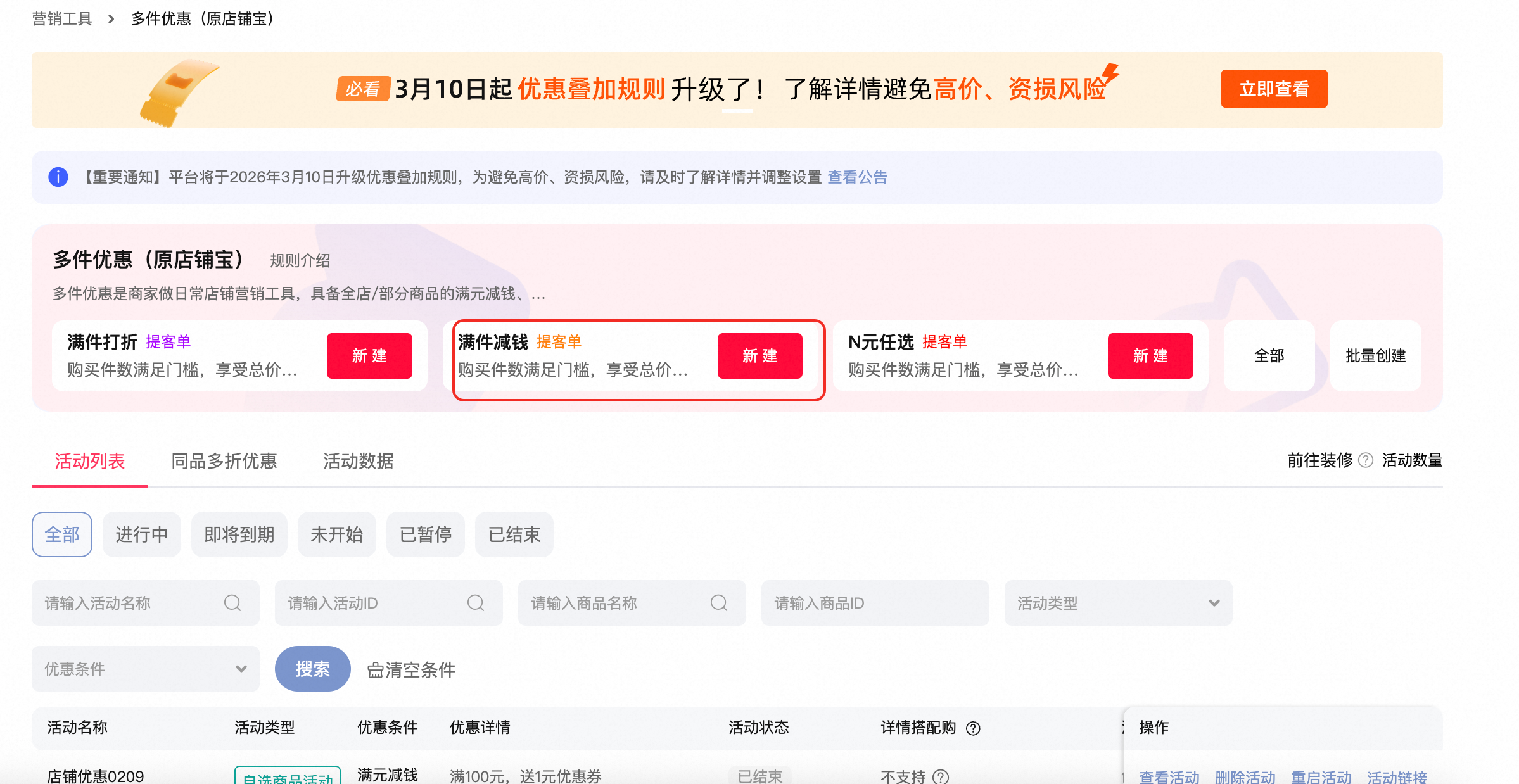Image resolution: width=1519 pixels, height=784 pixels.
Task: Click 新建 for N元任选
Action: [1150, 356]
